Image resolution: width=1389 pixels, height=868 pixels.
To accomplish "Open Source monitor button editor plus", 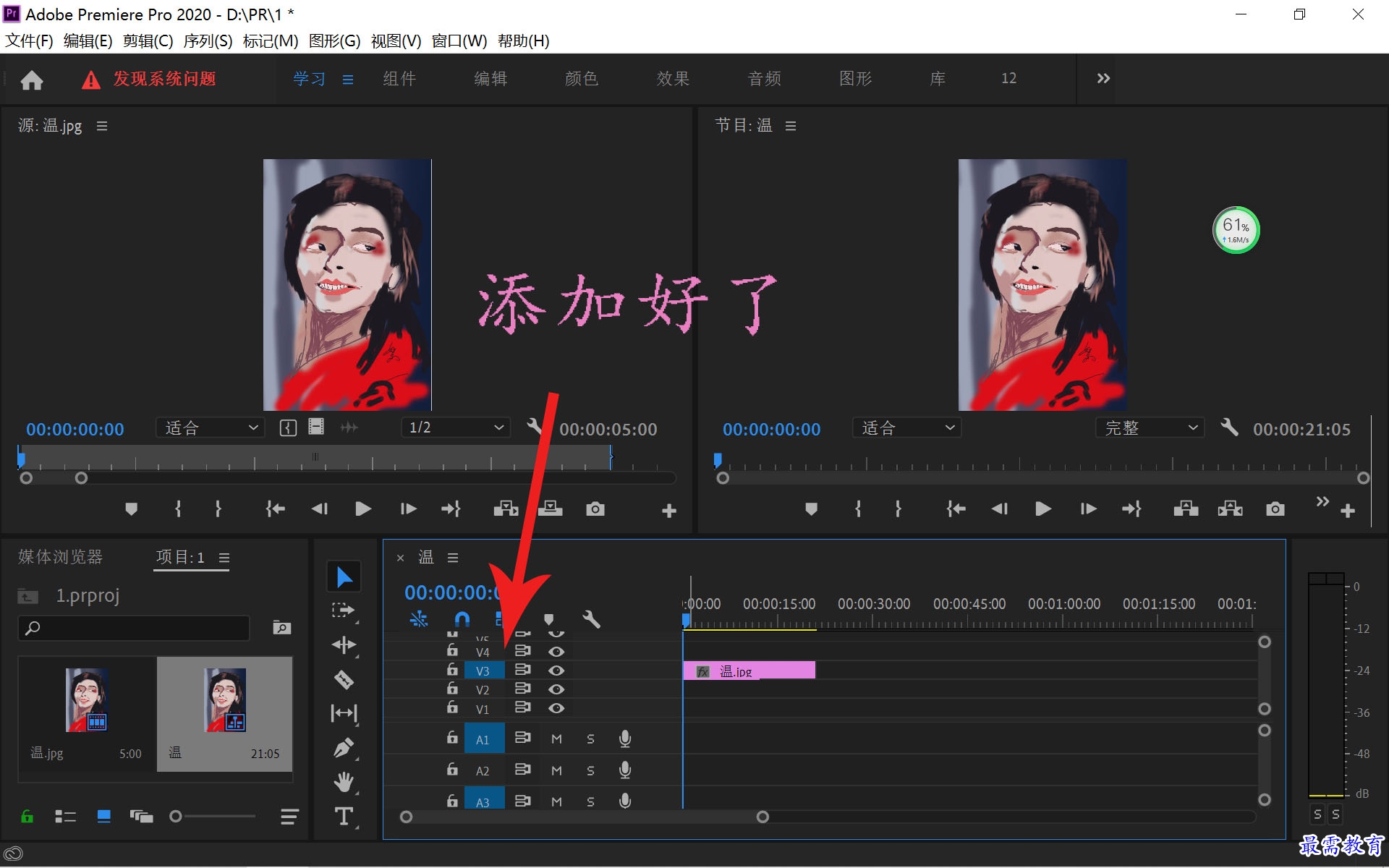I will coord(669,511).
